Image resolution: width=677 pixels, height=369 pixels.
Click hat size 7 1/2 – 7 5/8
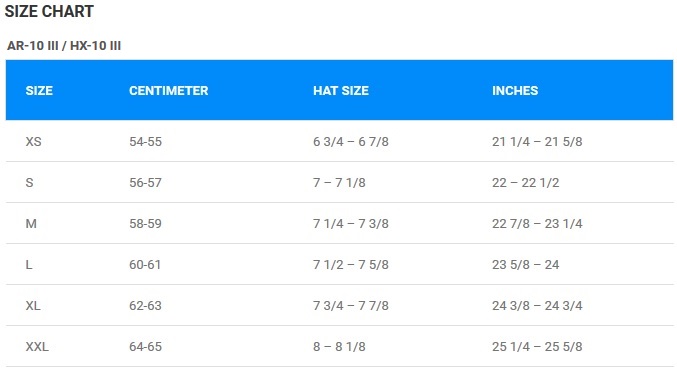(351, 265)
